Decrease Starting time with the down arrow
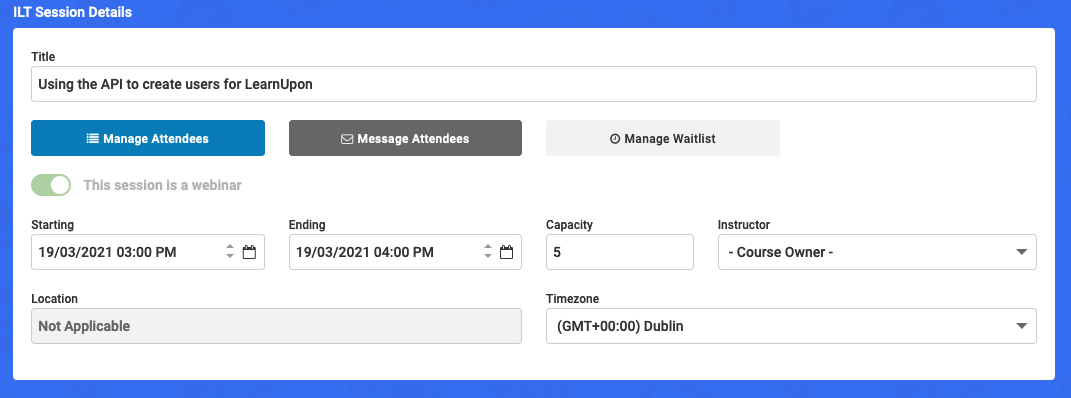The height and width of the screenshot is (398, 1071). pos(230,257)
